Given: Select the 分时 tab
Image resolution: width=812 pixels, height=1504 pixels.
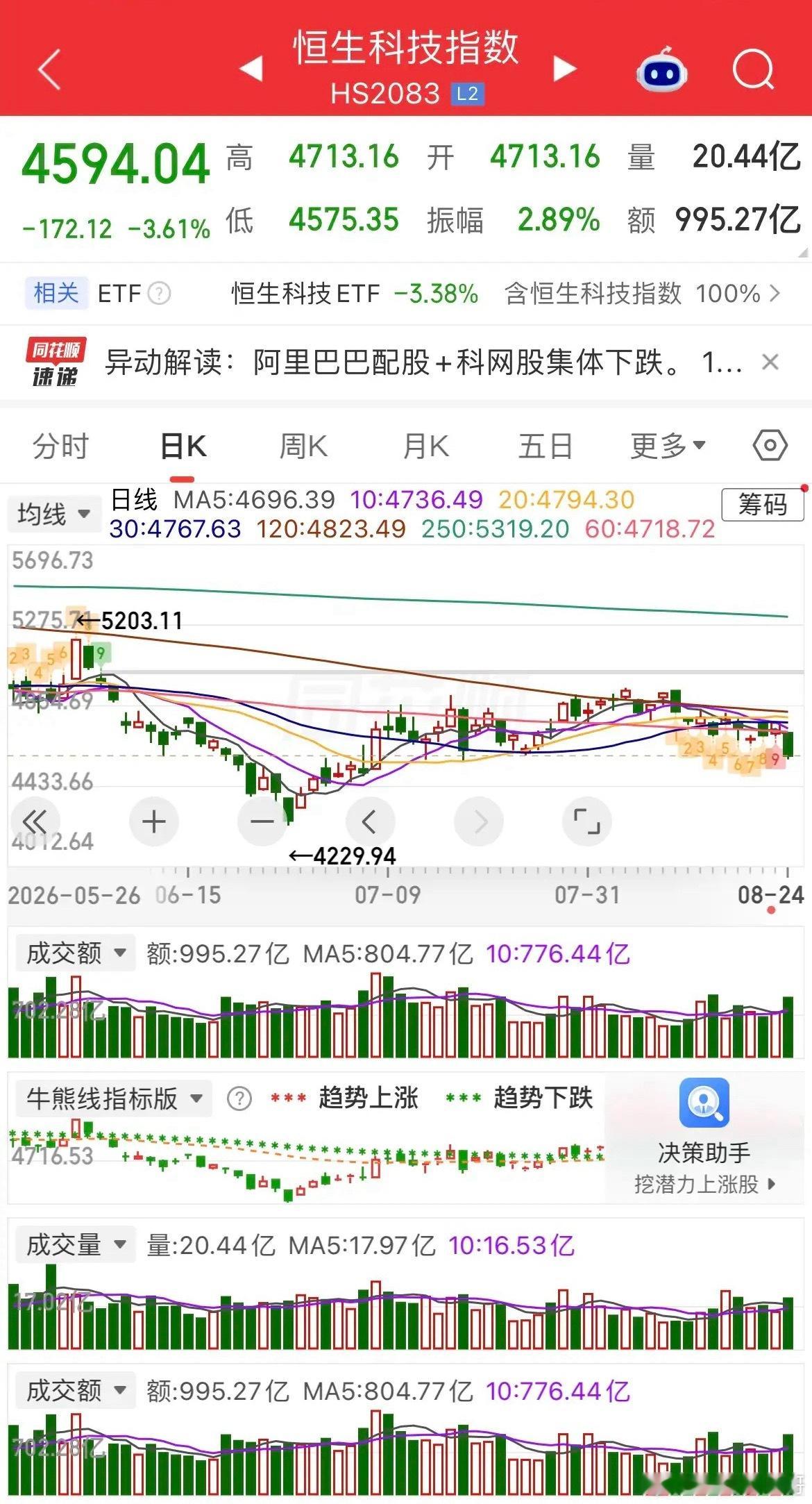Looking at the screenshot, I should point(61,446).
